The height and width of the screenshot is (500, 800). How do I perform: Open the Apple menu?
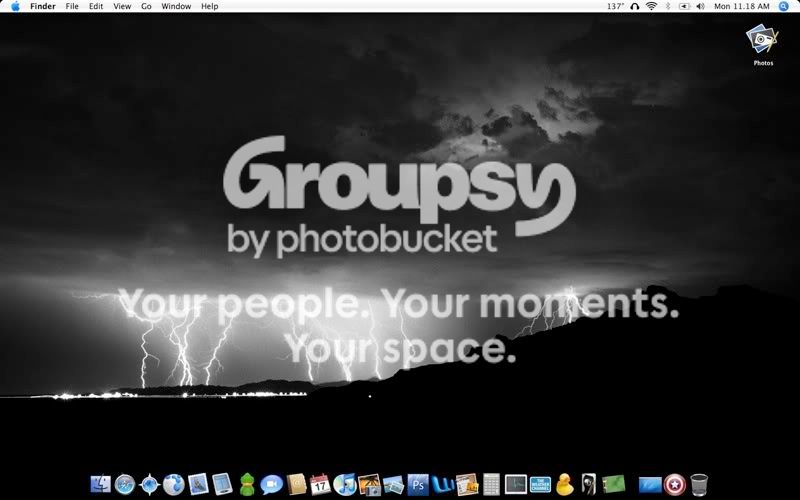click(15, 6)
